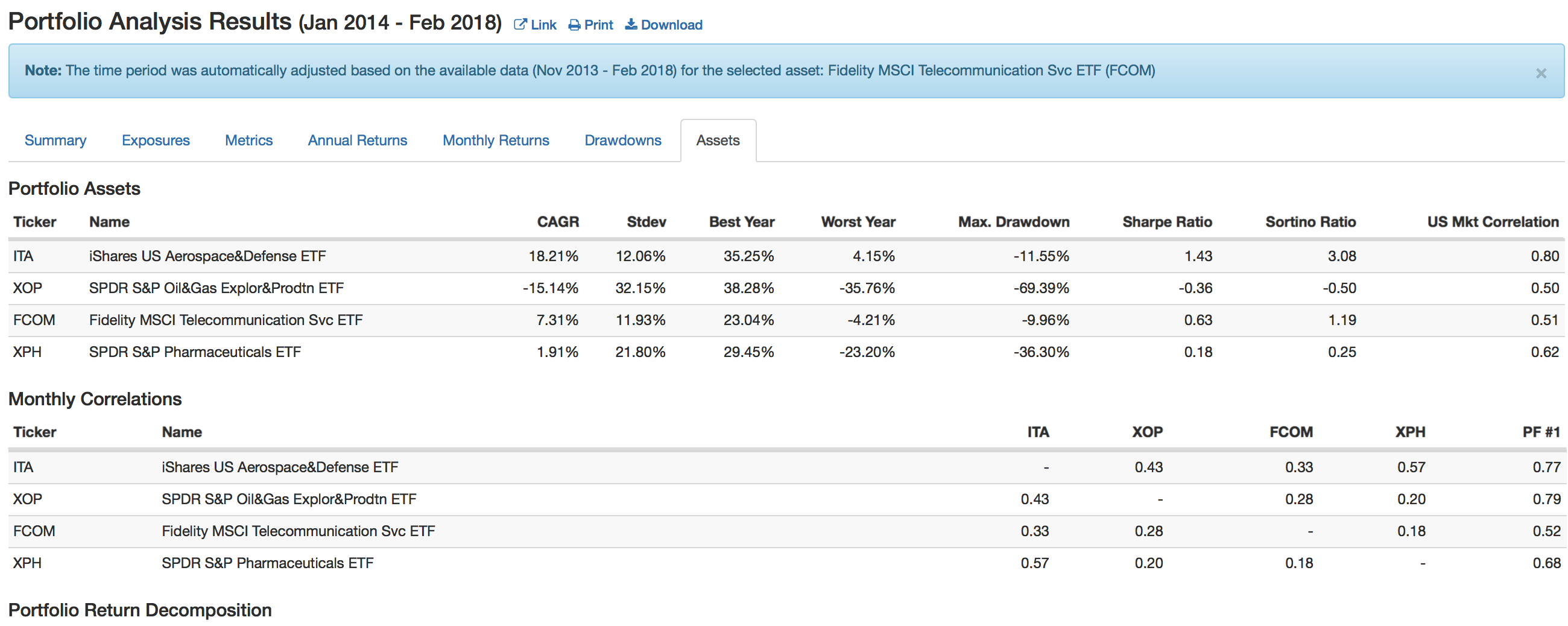Click ITA Sharpe Ratio value 1.43
Image resolution: width=1568 pixels, height=626 pixels.
click(x=1198, y=256)
